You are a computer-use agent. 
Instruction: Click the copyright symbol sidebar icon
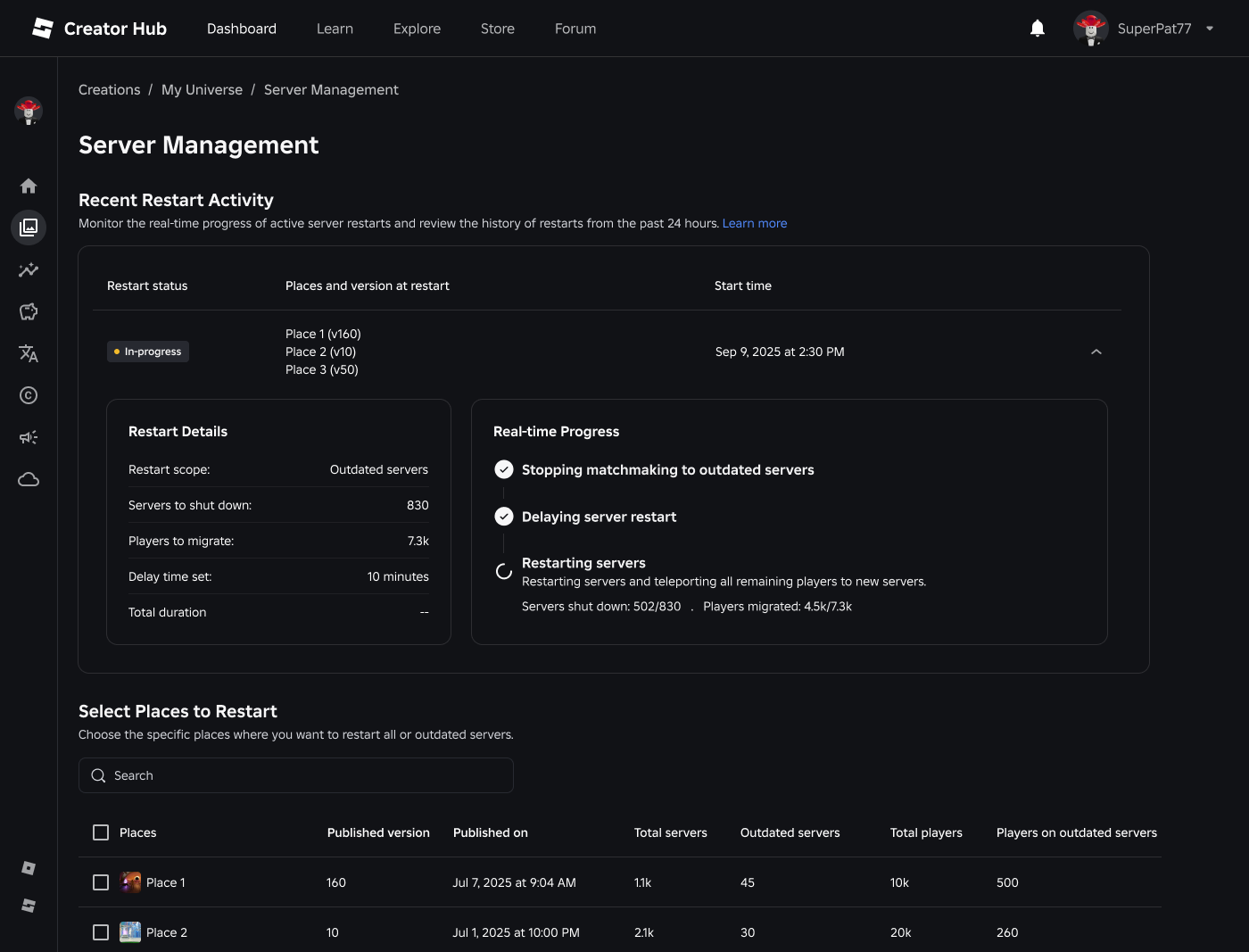(29, 395)
